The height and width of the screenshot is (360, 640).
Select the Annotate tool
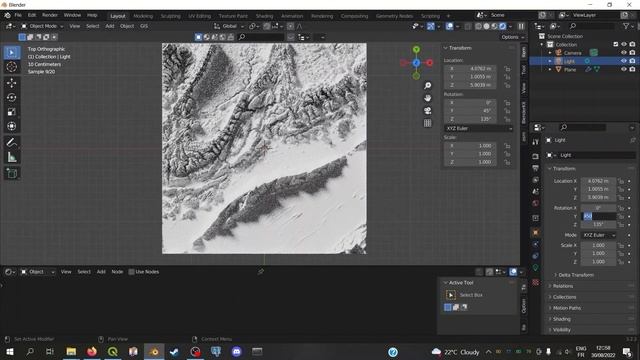click(x=12, y=142)
